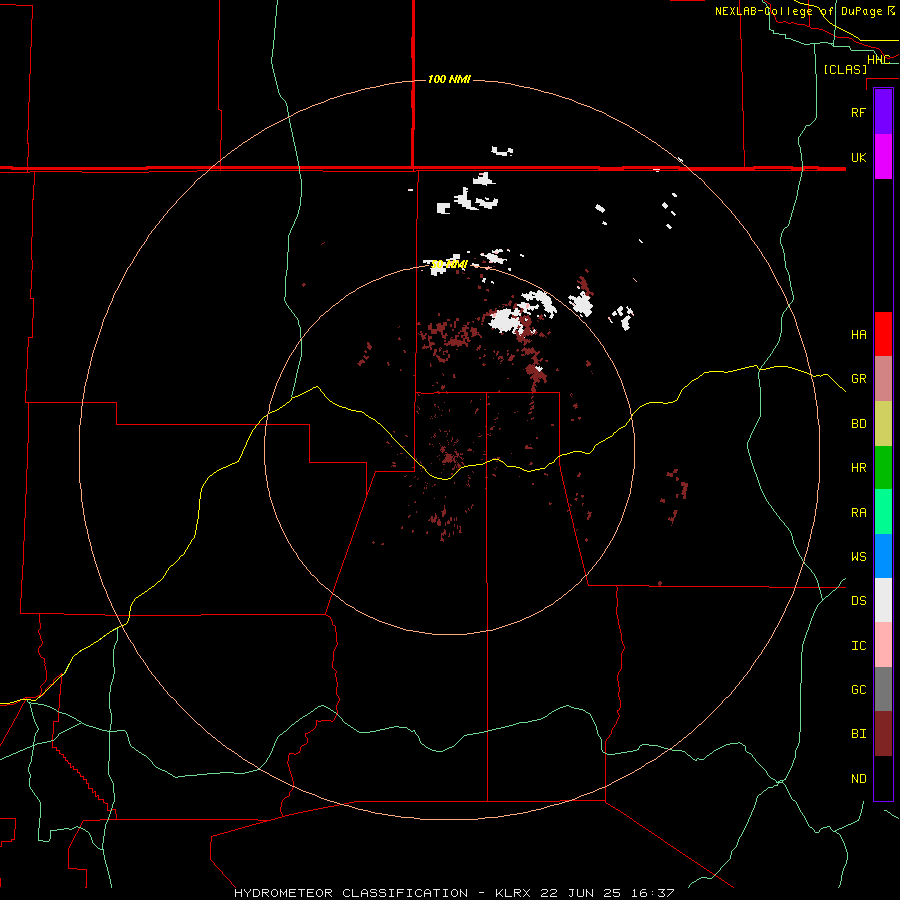Click the GC legend label
The height and width of the screenshot is (900, 900).
[858, 690]
